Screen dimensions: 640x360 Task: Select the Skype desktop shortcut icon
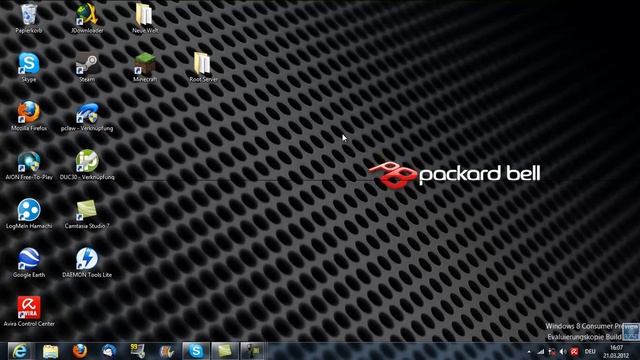[x=29, y=67]
